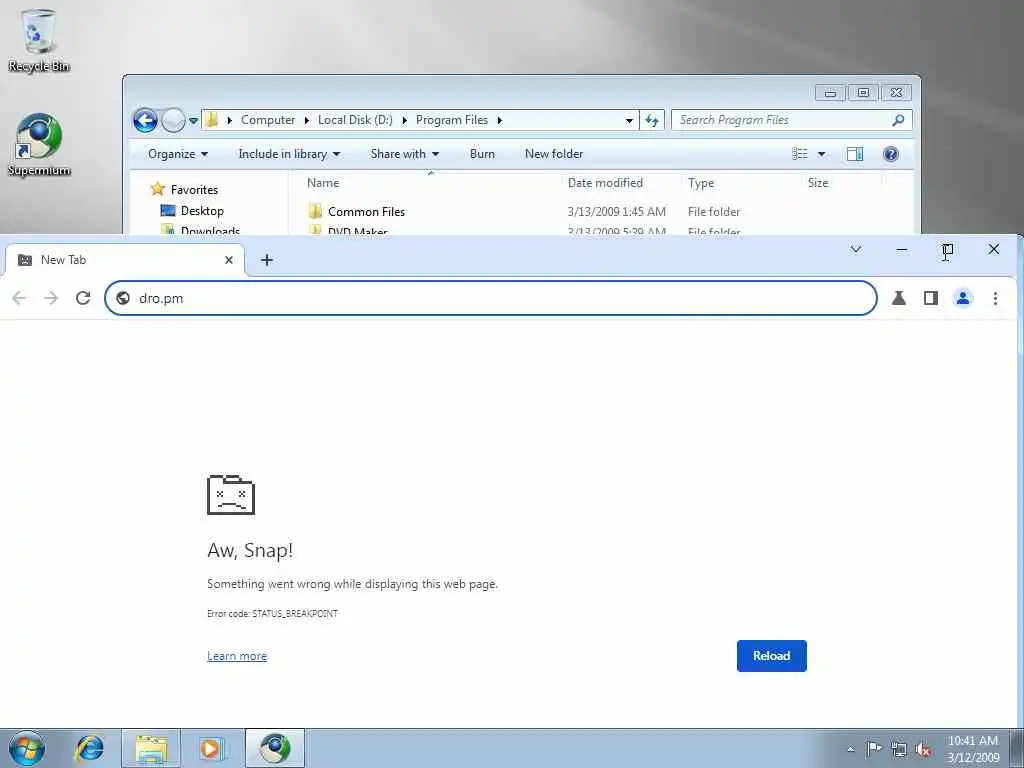Click the Explorer search magnifier icon
The image size is (1024, 768).
point(899,120)
